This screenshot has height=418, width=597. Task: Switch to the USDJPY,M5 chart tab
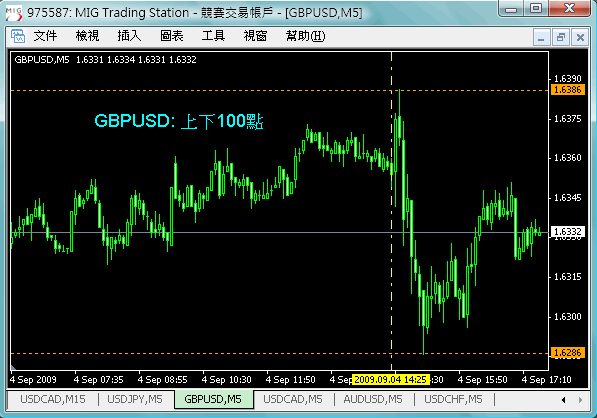coord(135,399)
